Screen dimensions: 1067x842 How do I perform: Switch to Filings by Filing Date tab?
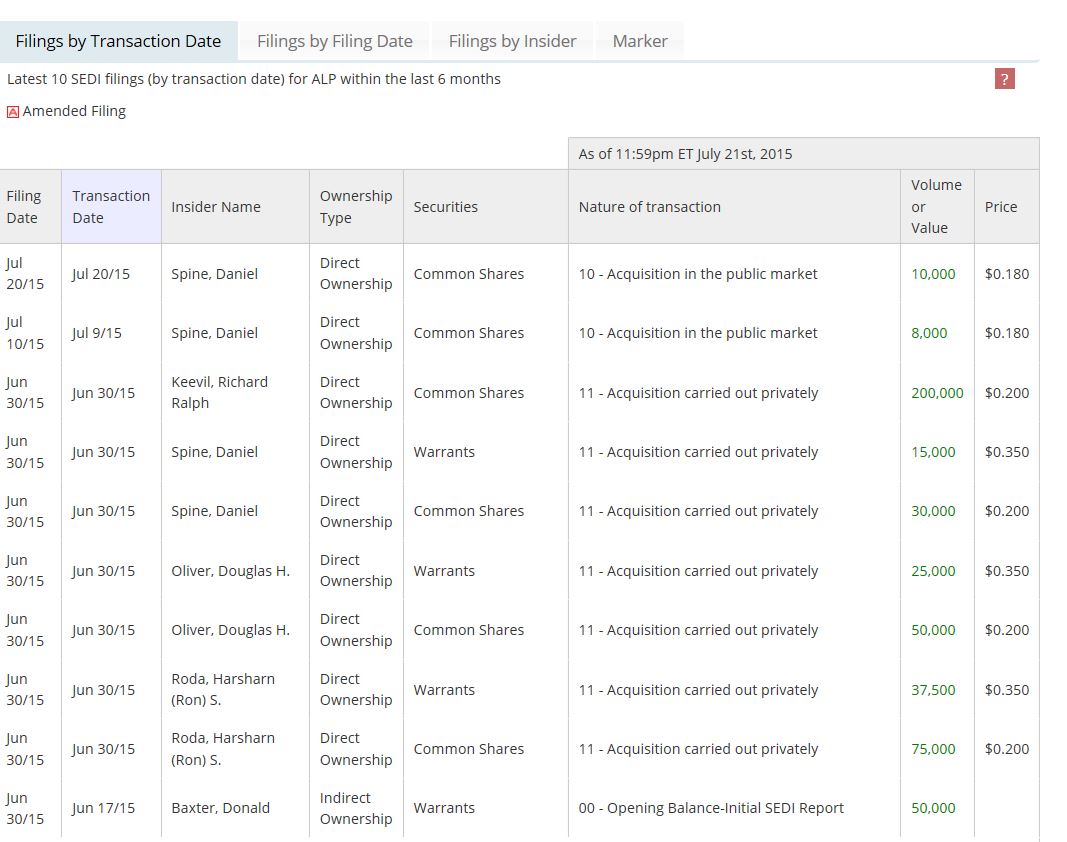pyautogui.click(x=334, y=41)
